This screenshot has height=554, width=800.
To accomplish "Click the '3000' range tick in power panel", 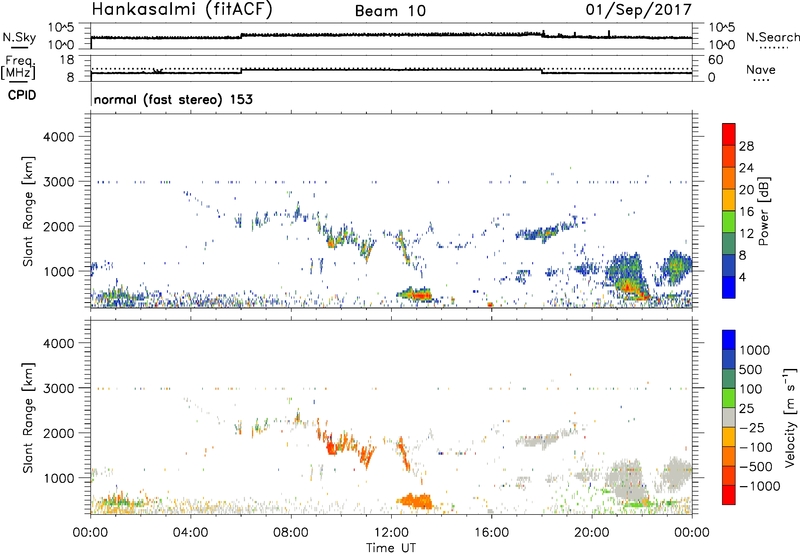I will 58,182.
